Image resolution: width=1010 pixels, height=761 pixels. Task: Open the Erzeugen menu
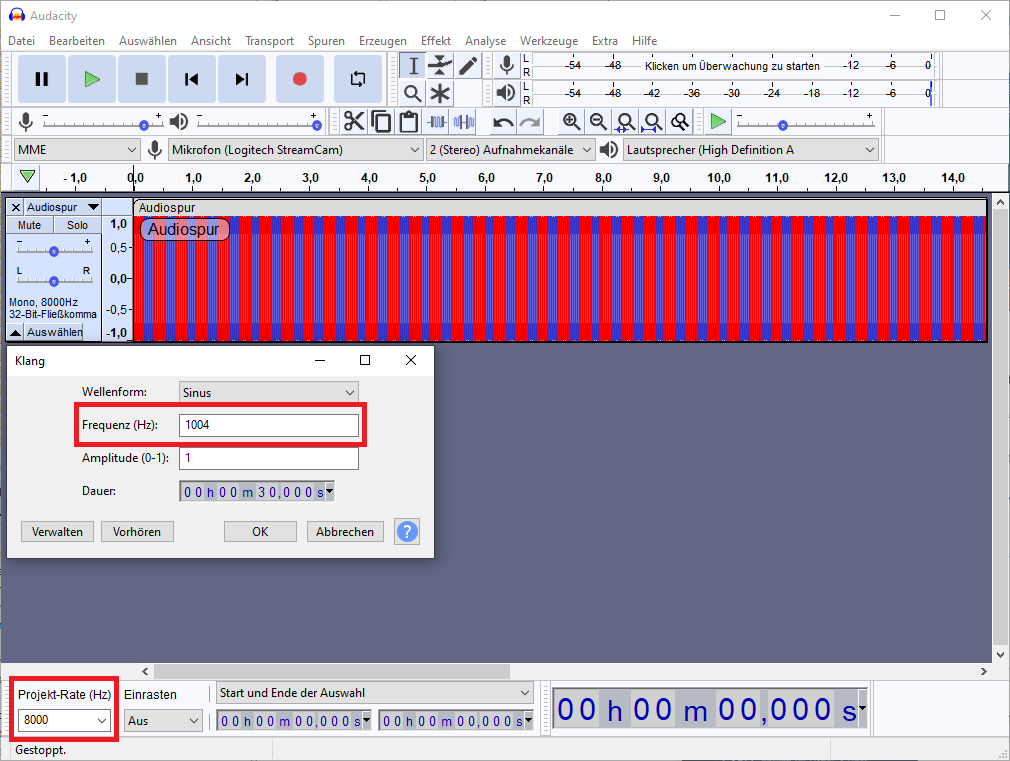382,41
